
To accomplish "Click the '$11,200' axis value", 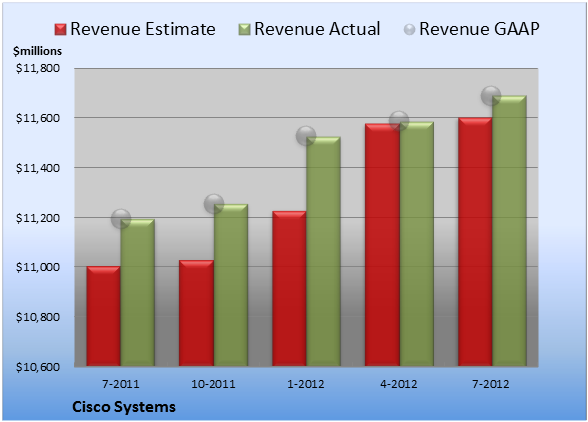I will click(38, 218).
